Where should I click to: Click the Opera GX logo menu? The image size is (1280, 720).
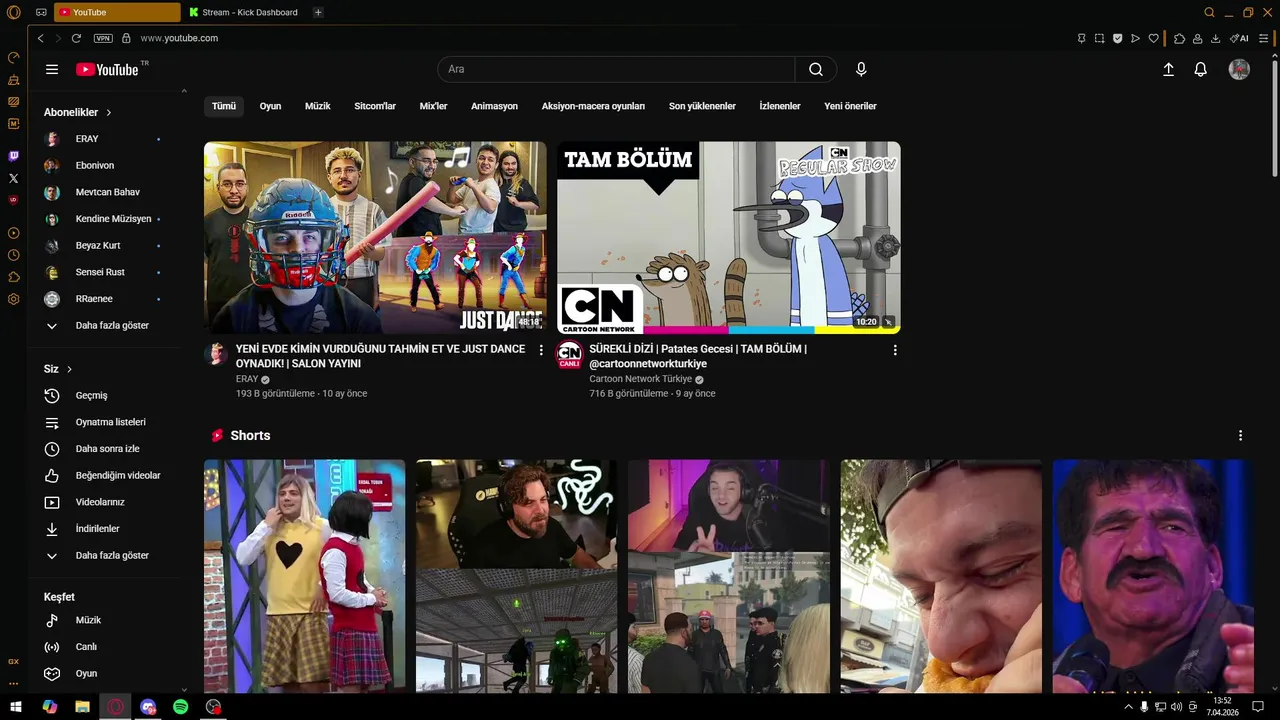(14, 12)
